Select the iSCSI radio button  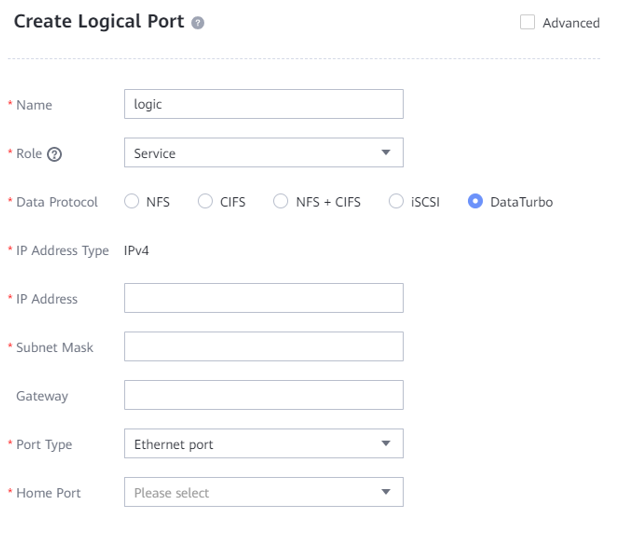396,202
